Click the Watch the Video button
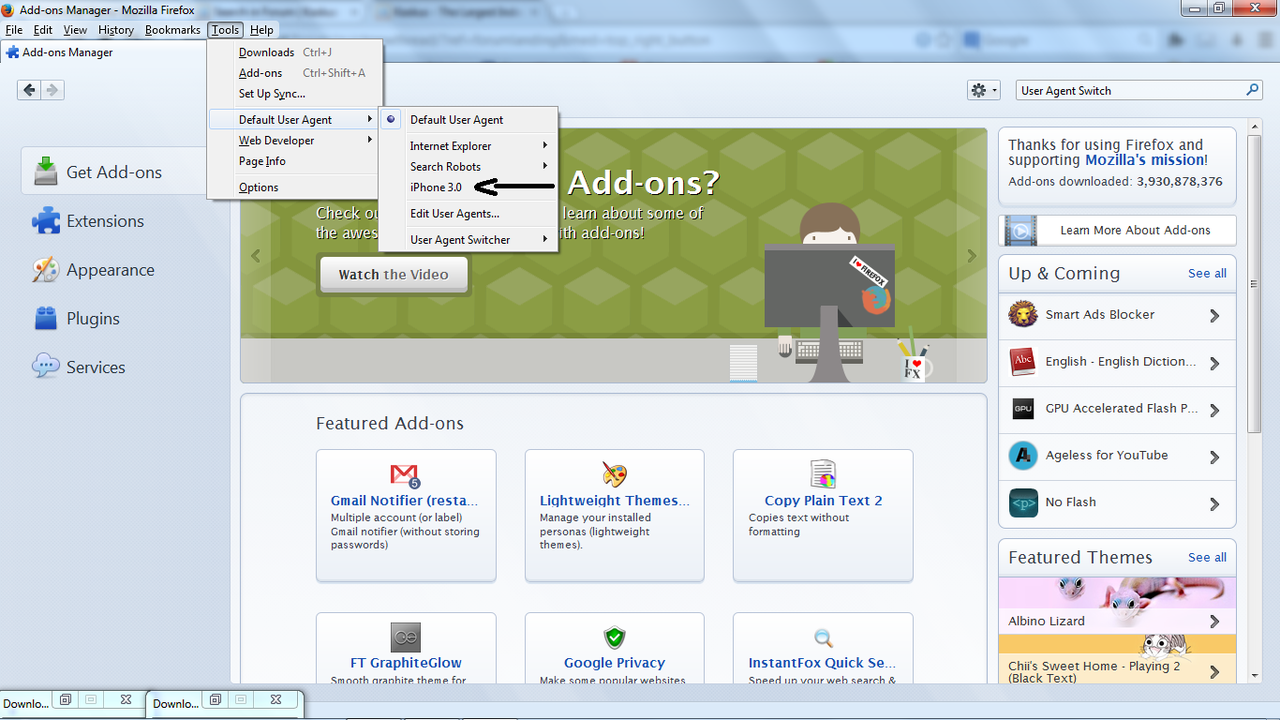This screenshot has height=720, width=1280. 394,275
